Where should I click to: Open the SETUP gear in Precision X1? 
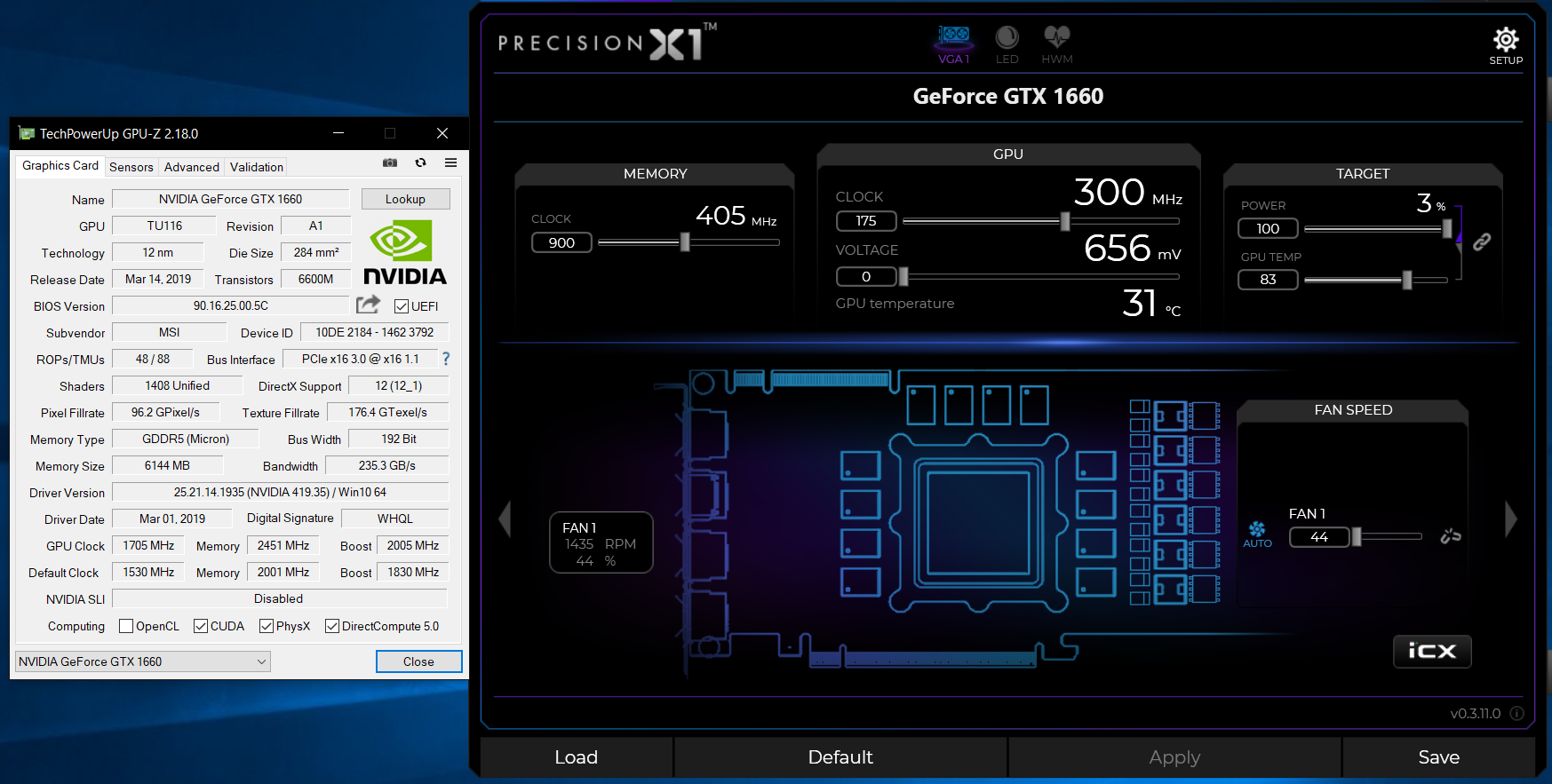point(1506,45)
